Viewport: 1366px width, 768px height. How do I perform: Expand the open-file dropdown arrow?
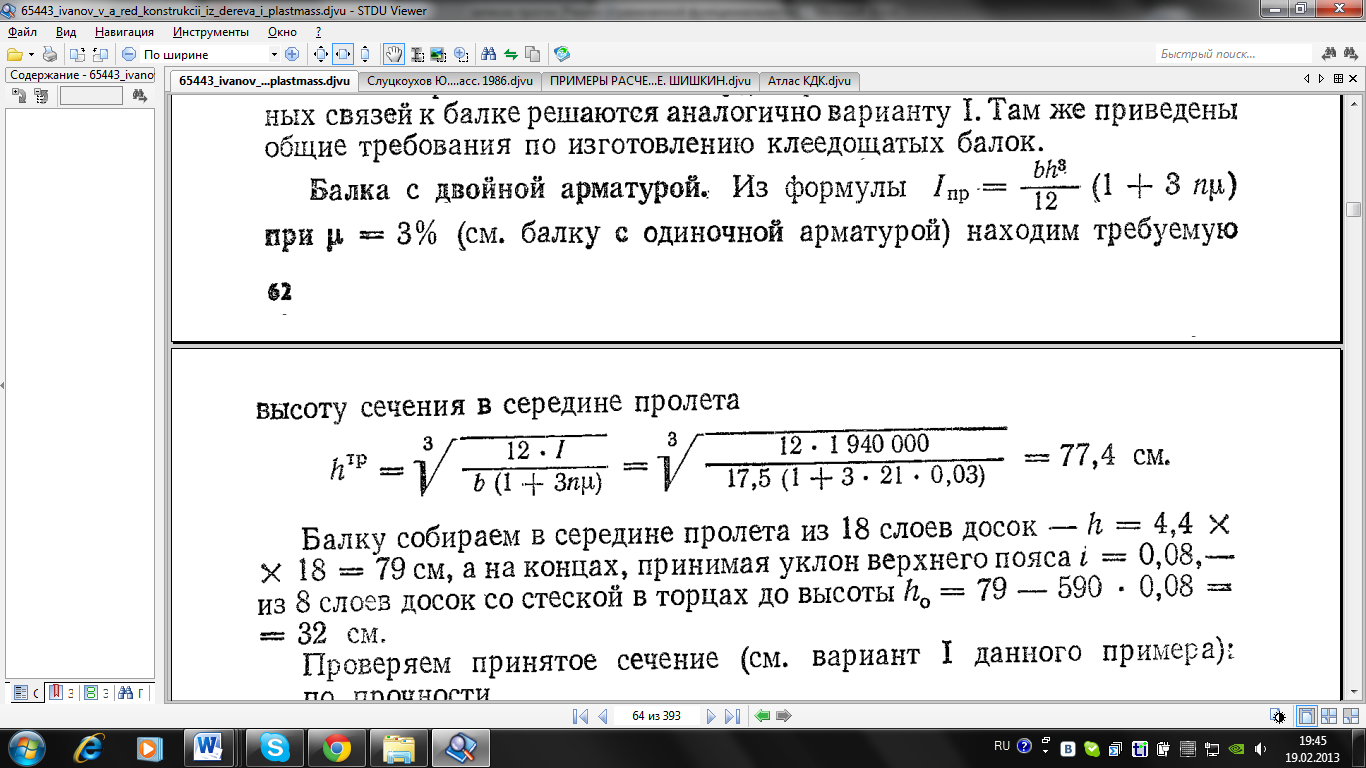point(31,54)
